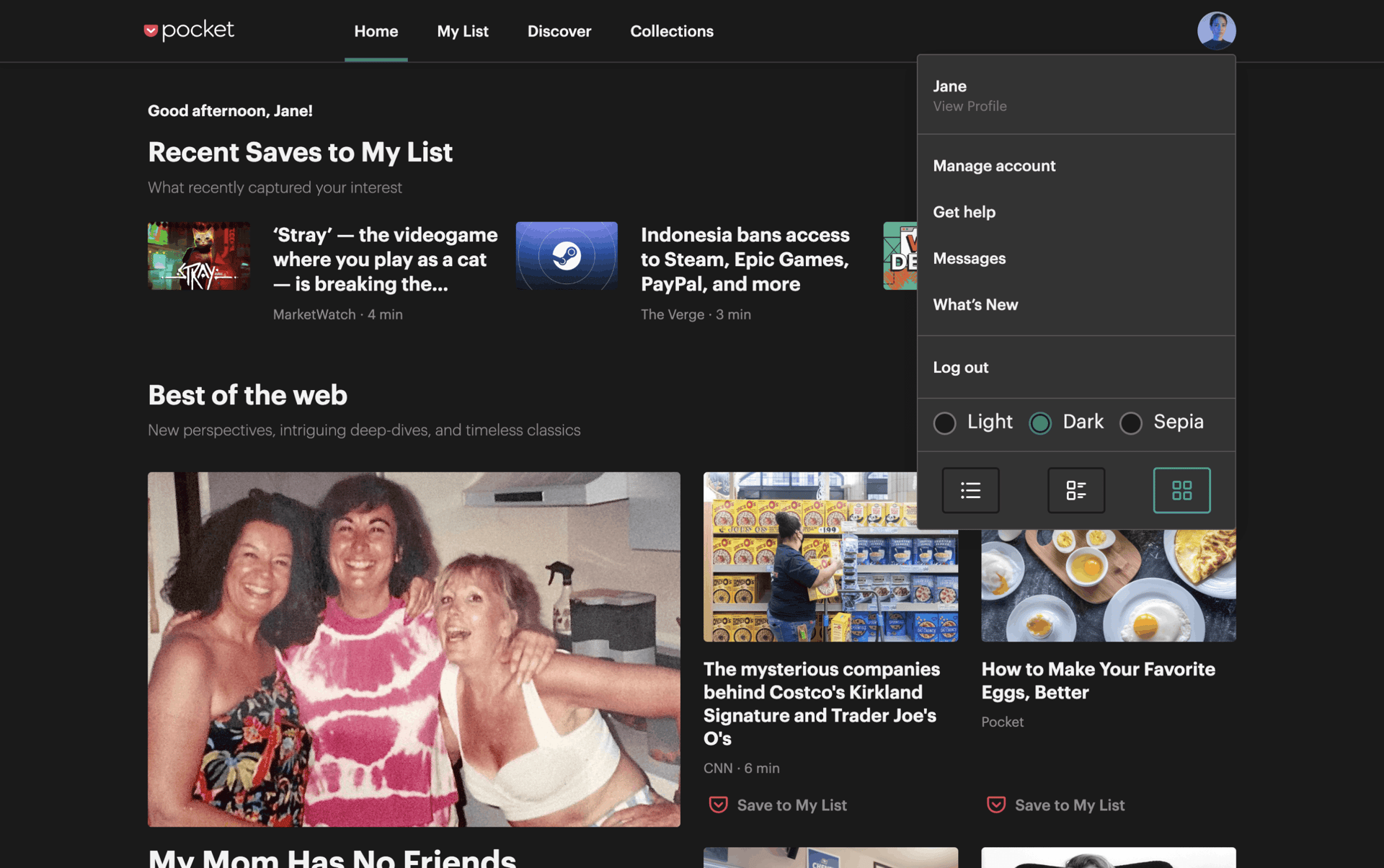Switch to grid display view icon
This screenshot has height=868, width=1384.
click(x=1181, y=490)
